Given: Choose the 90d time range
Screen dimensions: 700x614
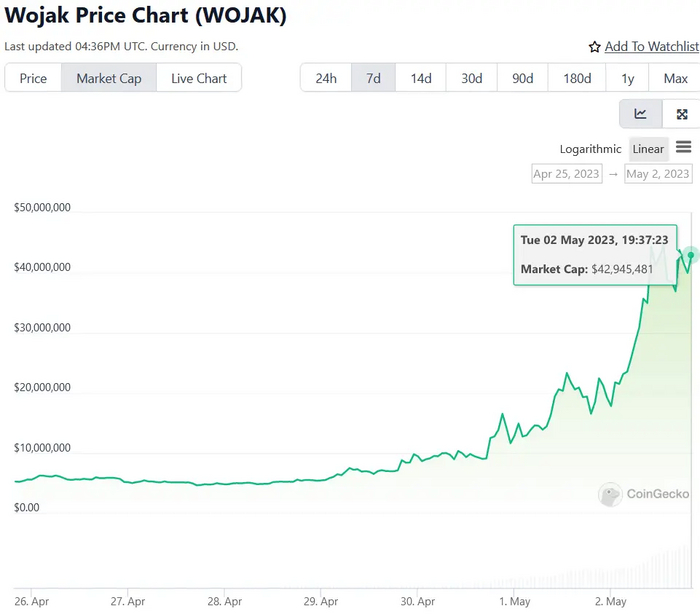Looking at the screenshot, I should (x=523, y=78).
